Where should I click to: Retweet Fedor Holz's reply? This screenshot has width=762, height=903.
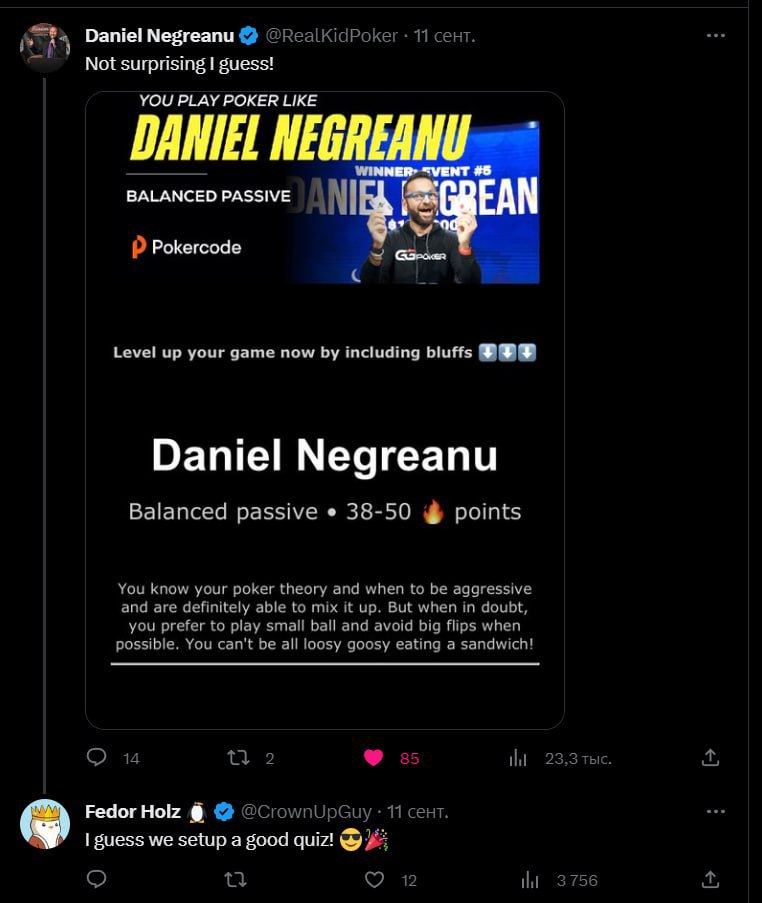(235, 879)
